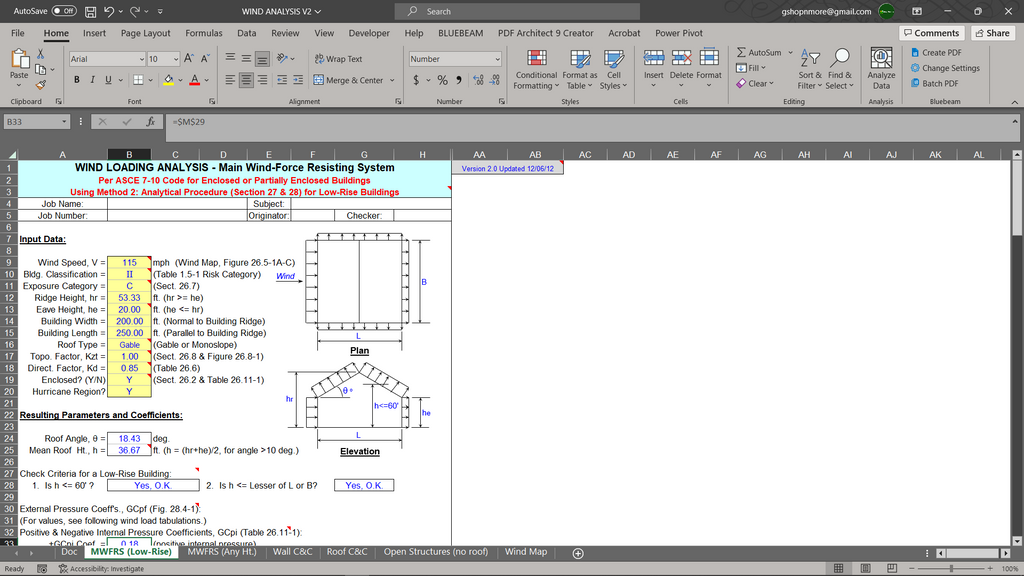This screenshot has height=576, width=1024.
Task: Expand the Name Box dropdown arrow
Action: [63, 121]
